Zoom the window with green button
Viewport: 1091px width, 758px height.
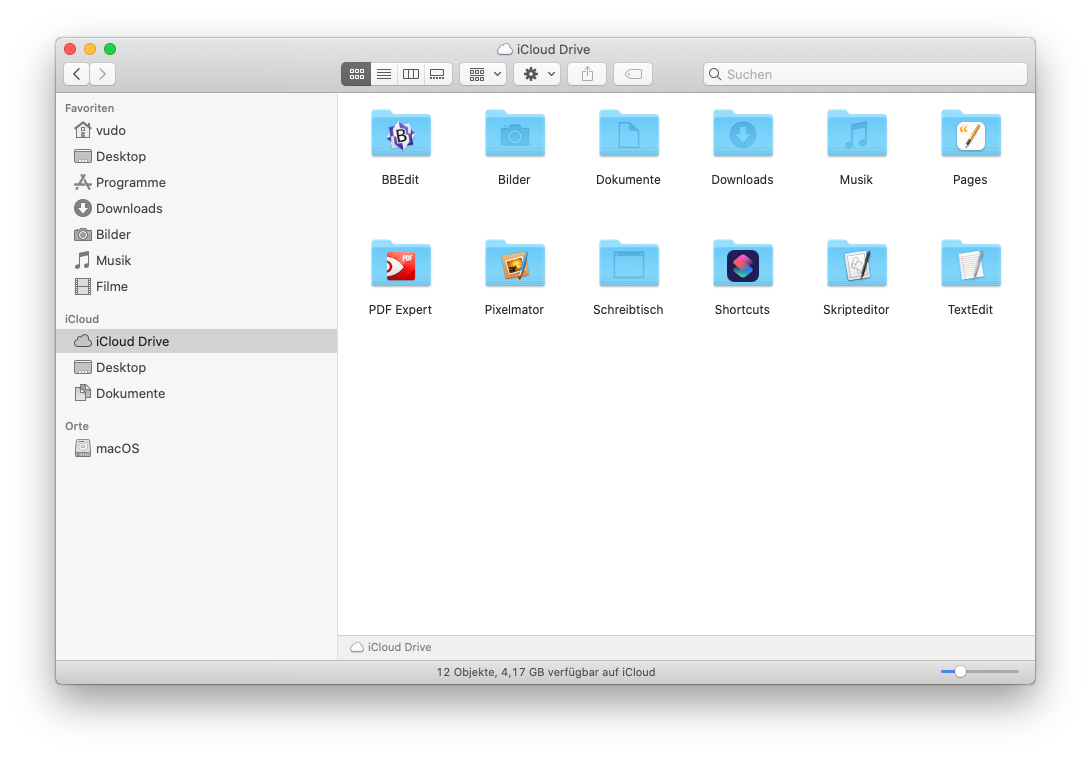(110, 49)
